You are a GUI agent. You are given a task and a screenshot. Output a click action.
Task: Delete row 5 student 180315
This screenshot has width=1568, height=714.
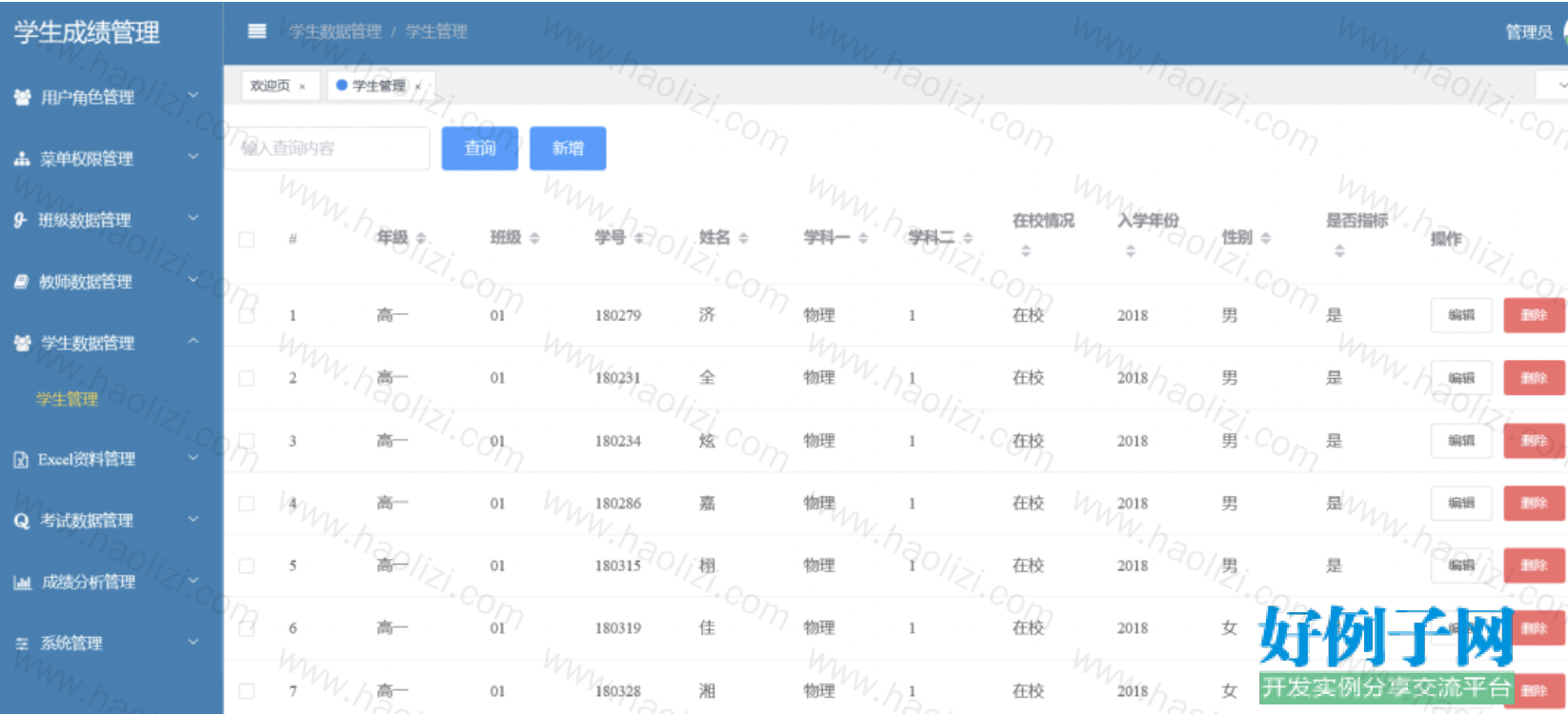[1534, 565]
